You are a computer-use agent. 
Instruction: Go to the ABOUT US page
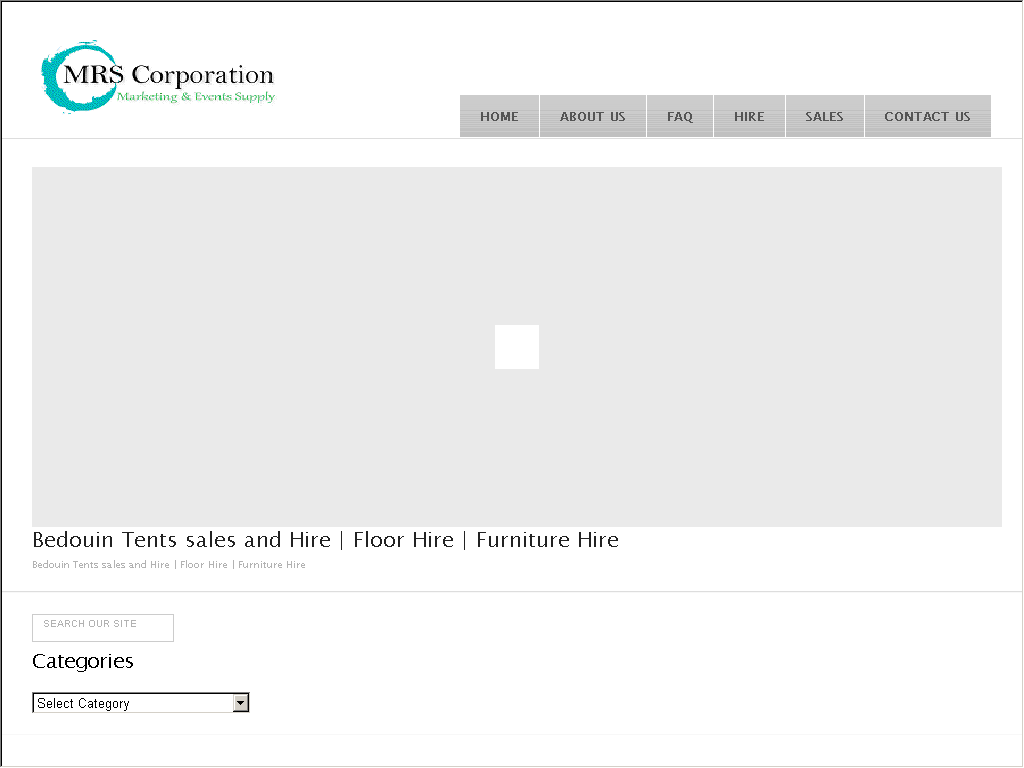tap(592, 116)
